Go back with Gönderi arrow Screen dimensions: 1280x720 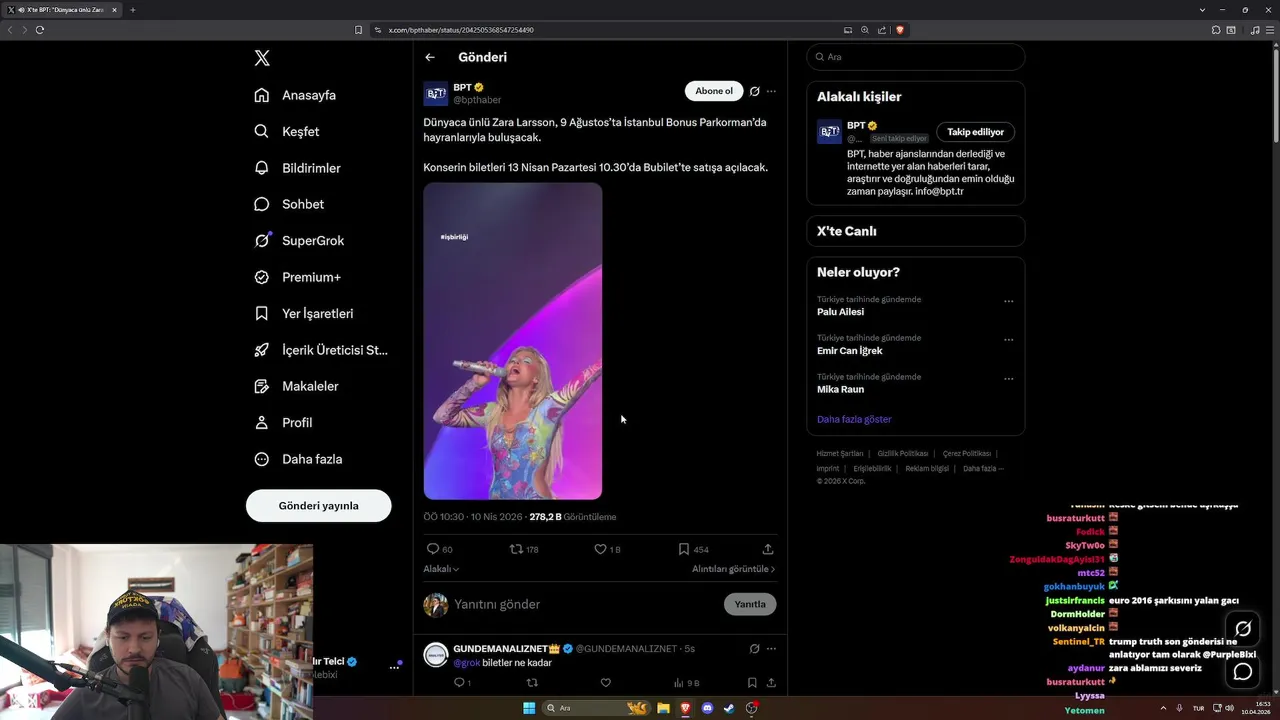(430, 57)
